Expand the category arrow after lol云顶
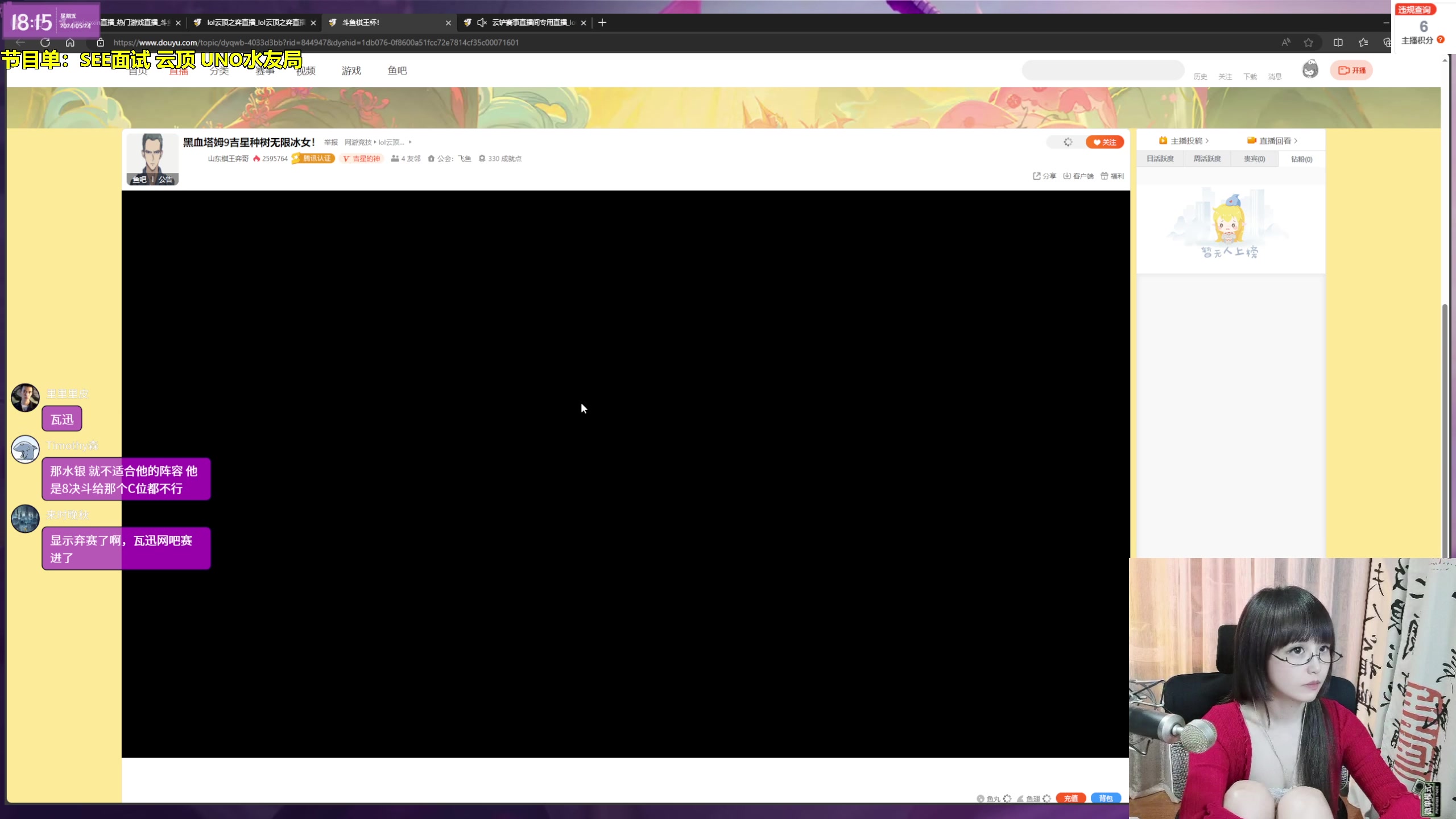The image size is (1456, 819). 410,142
